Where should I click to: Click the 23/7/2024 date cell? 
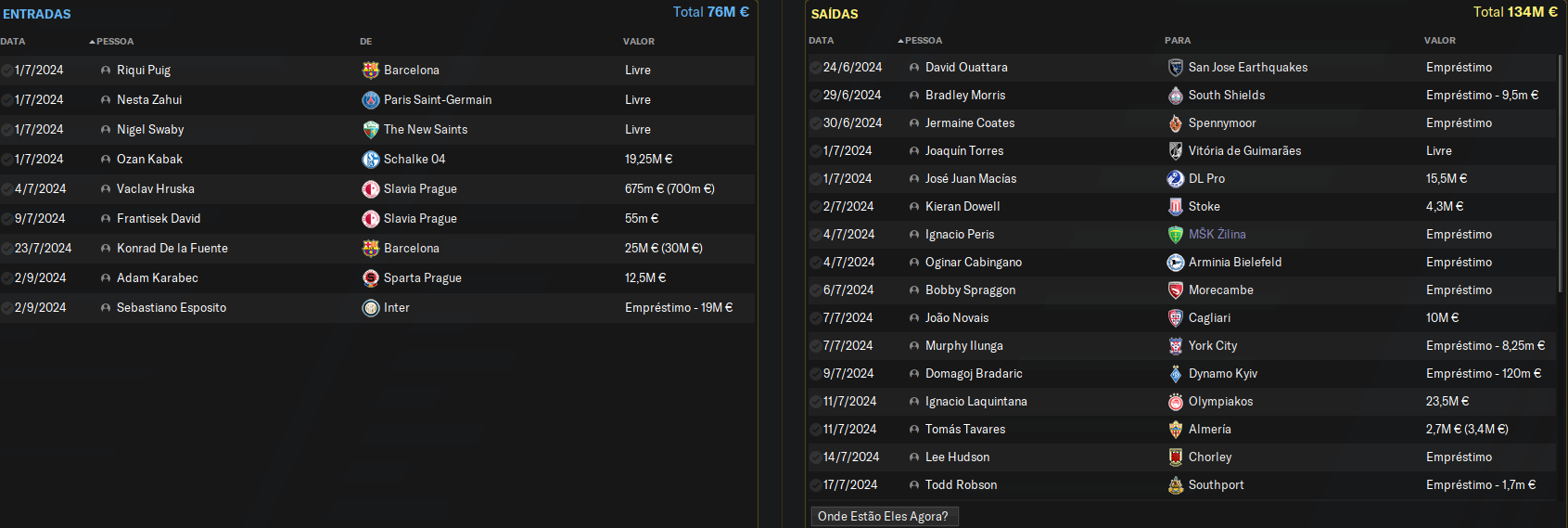point(43,248)
